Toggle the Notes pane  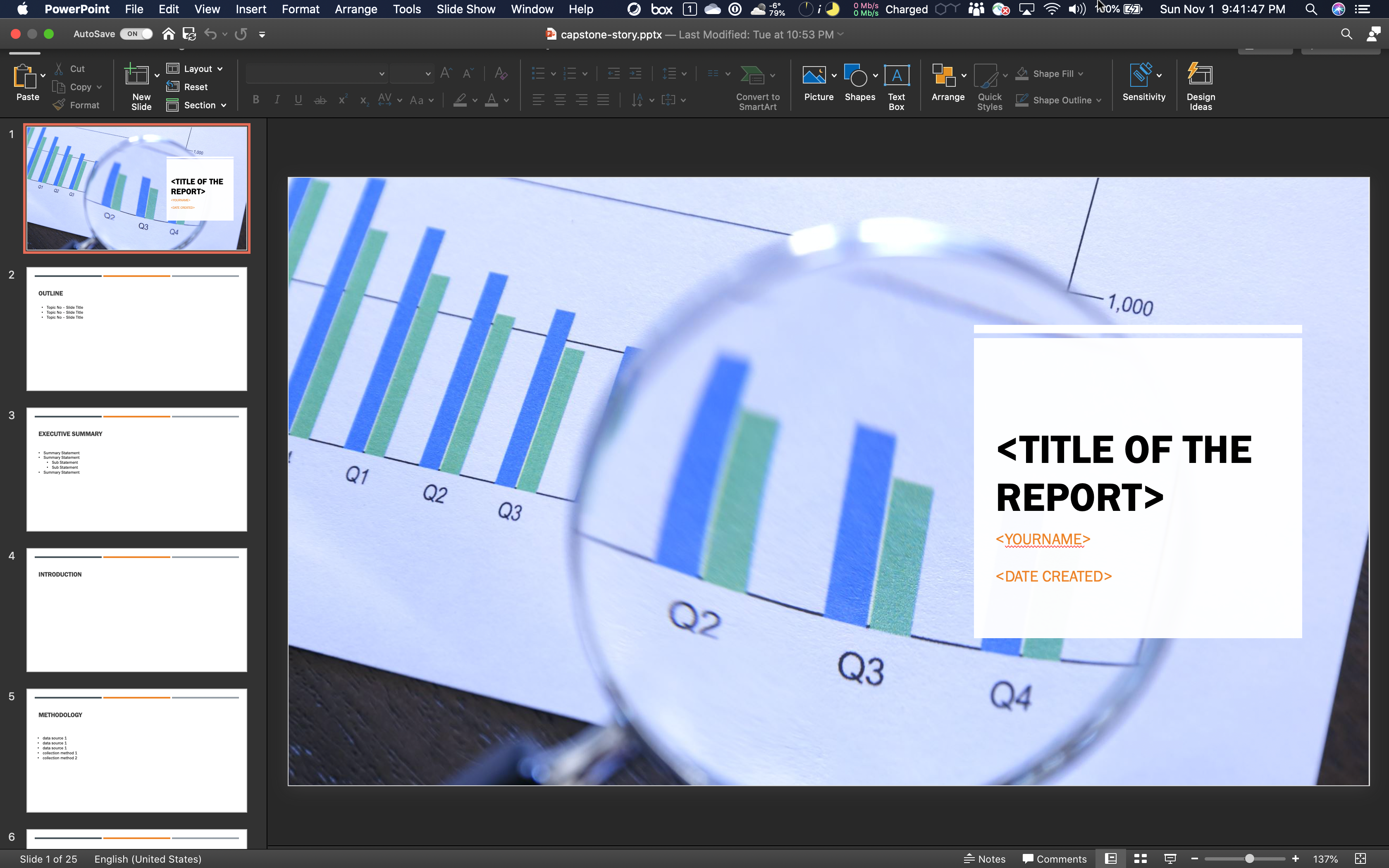point(985,859)
